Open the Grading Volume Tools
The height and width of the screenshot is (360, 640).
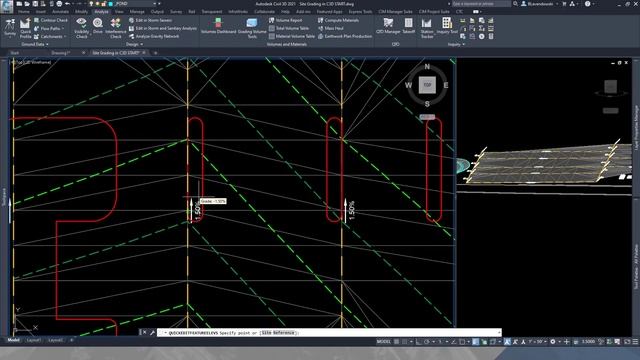[252, 28]
